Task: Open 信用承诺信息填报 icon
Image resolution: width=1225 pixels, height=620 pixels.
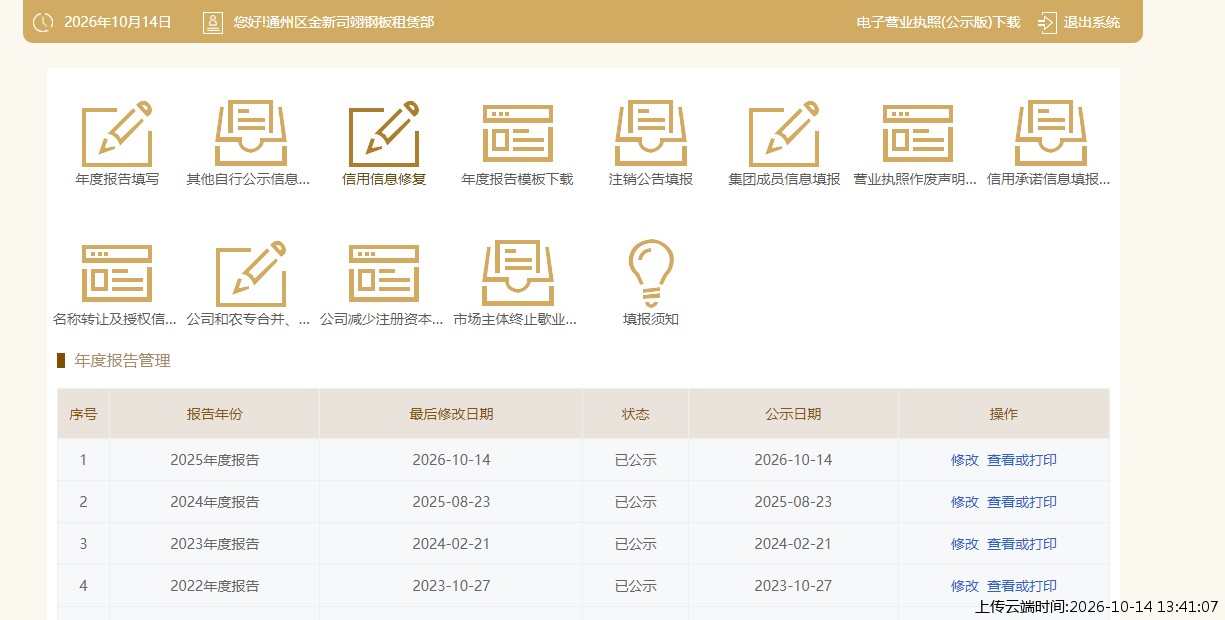Action: coord(1050,134)
